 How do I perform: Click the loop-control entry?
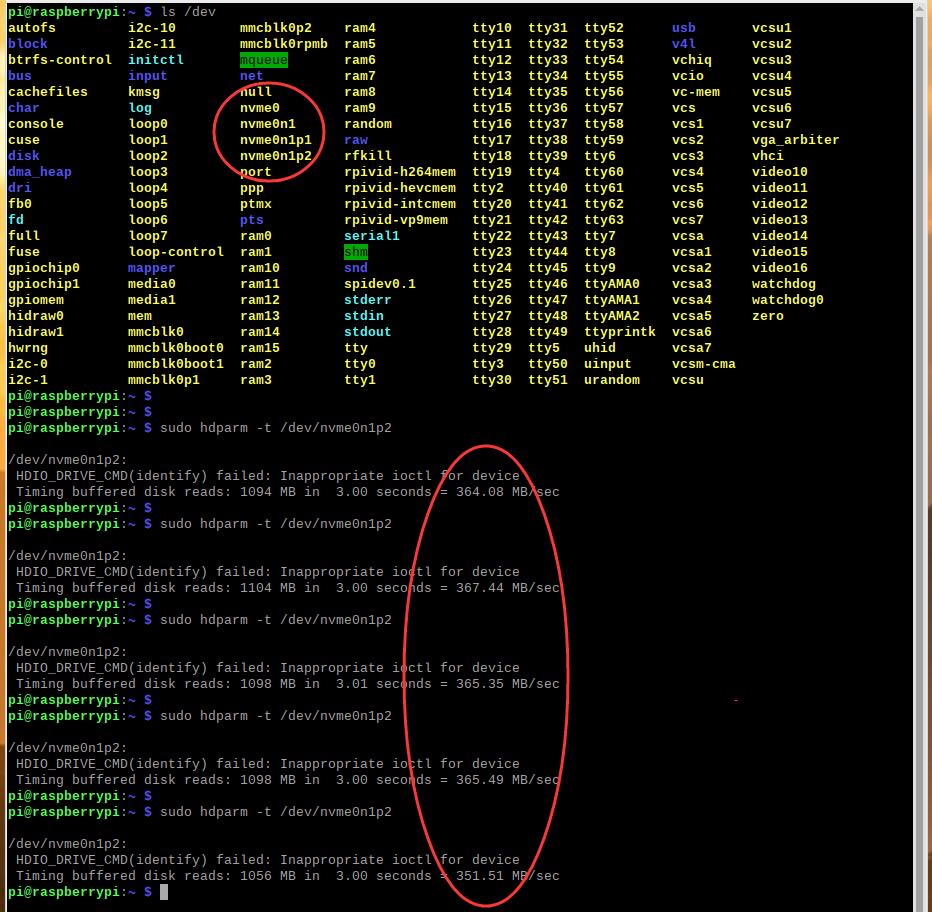click(176, 252)
